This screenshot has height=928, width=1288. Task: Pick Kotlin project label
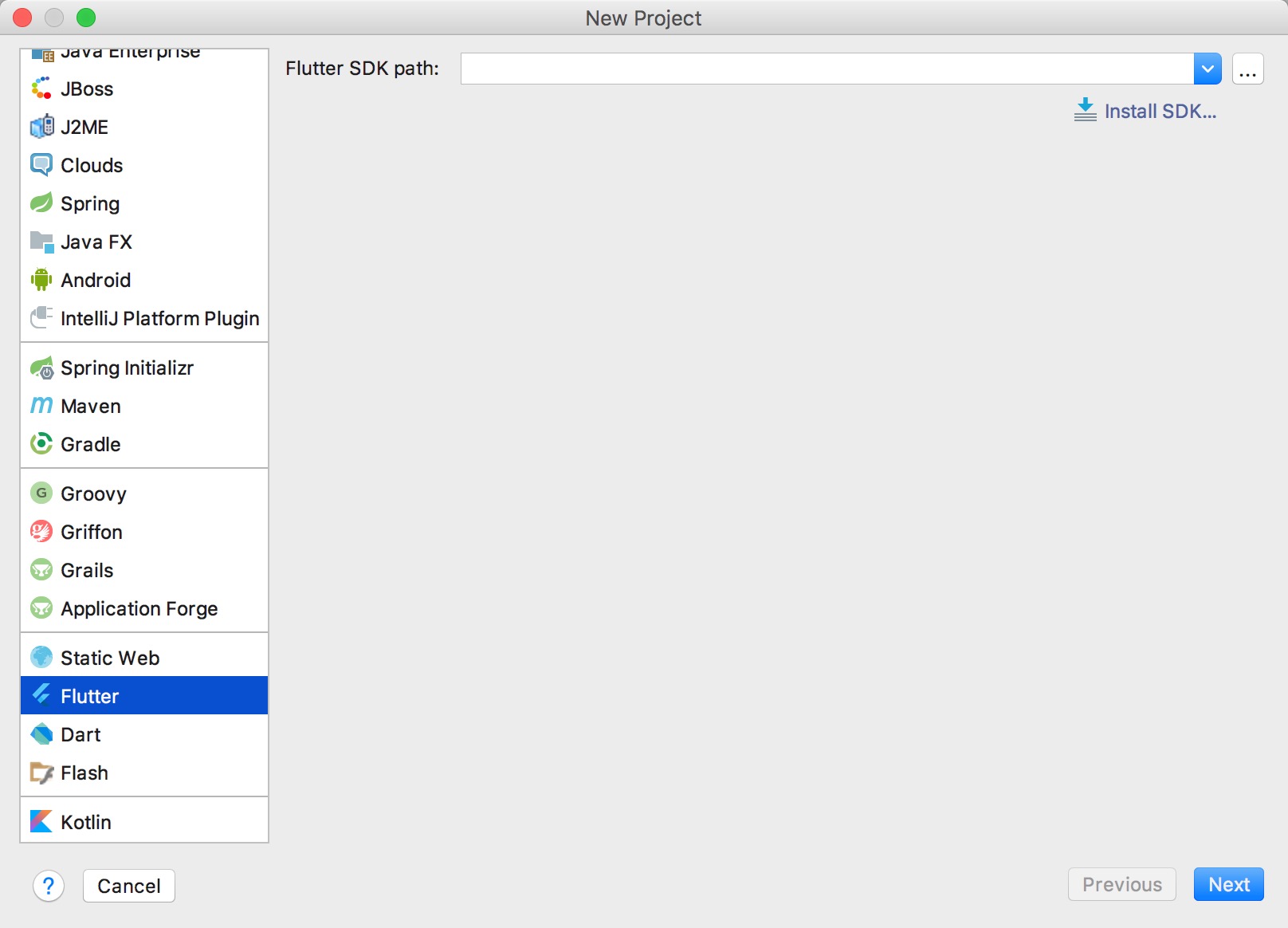(86, 823)
